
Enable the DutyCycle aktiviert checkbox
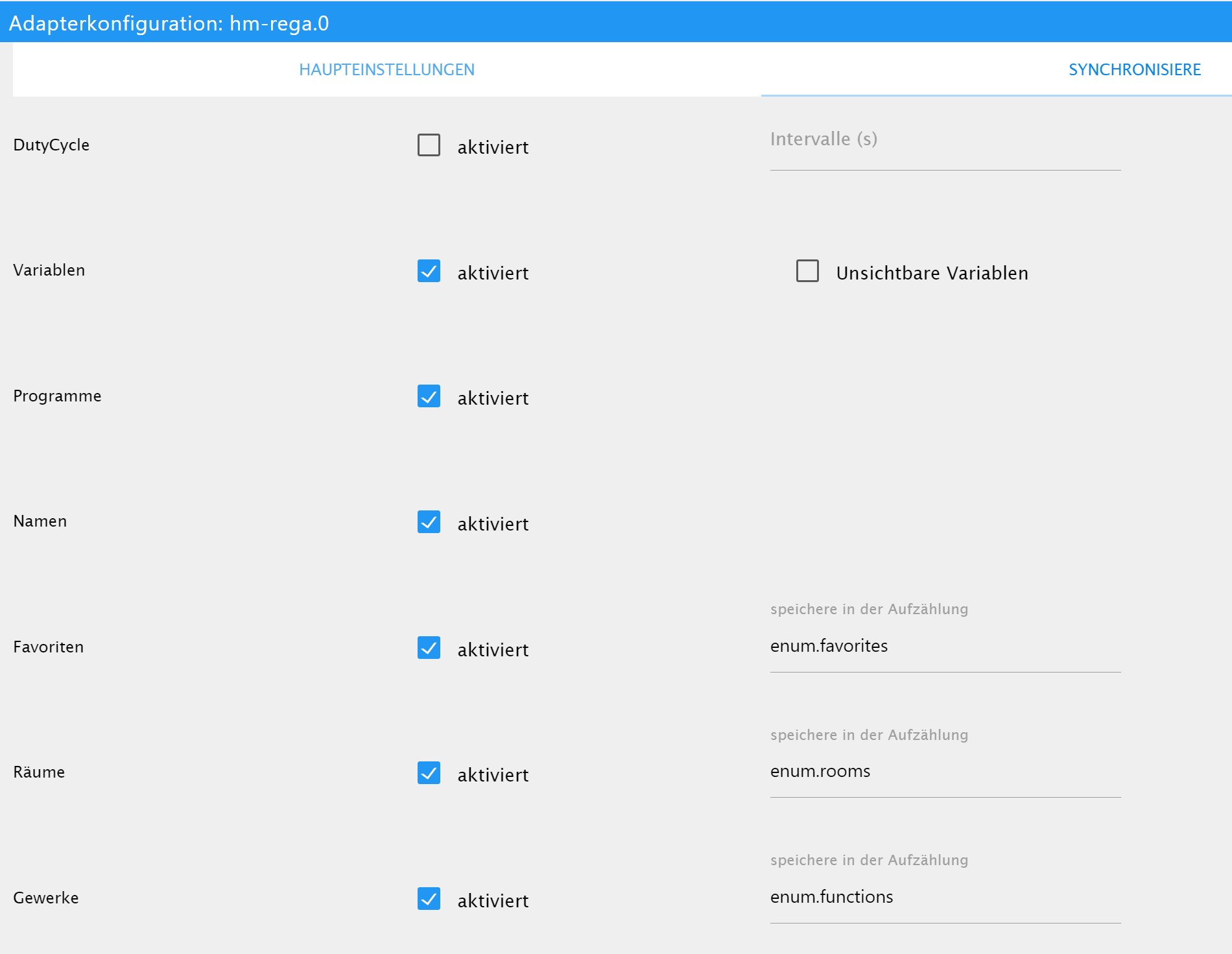429,145
